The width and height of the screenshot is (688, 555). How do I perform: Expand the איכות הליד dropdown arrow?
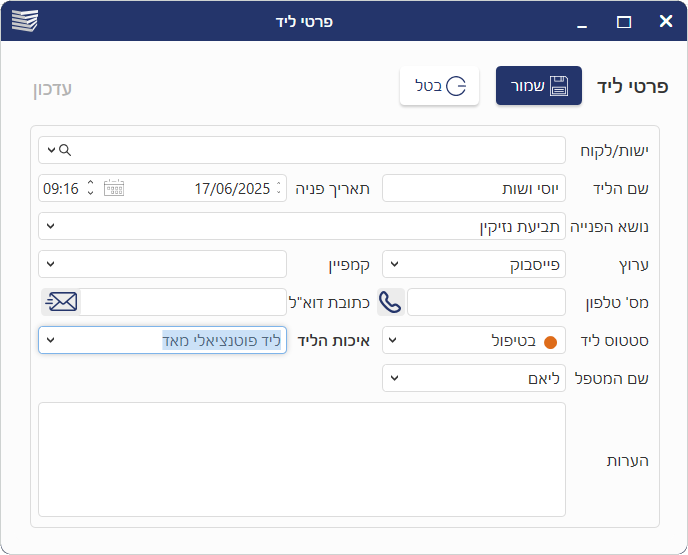point(51,340)
